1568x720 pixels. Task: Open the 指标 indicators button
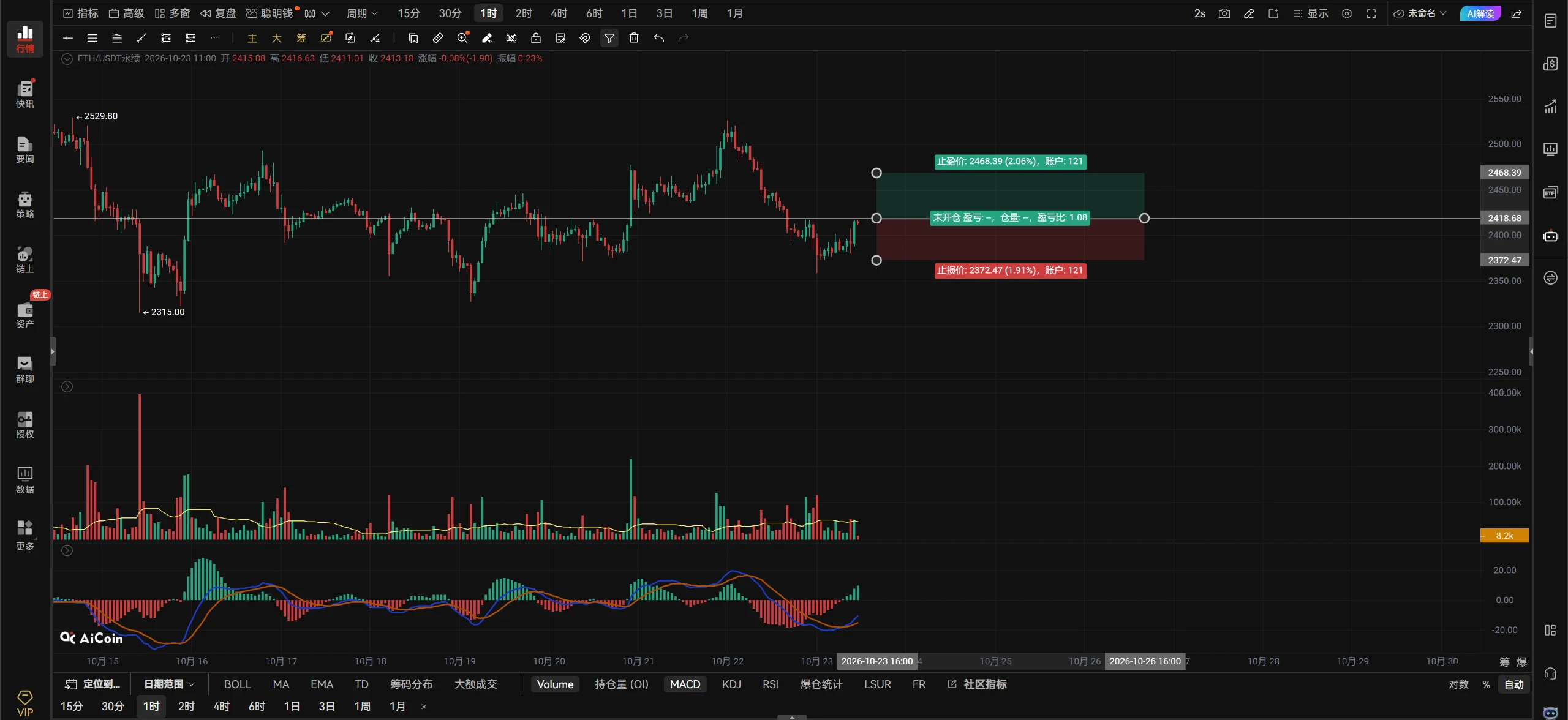(81, 13)
